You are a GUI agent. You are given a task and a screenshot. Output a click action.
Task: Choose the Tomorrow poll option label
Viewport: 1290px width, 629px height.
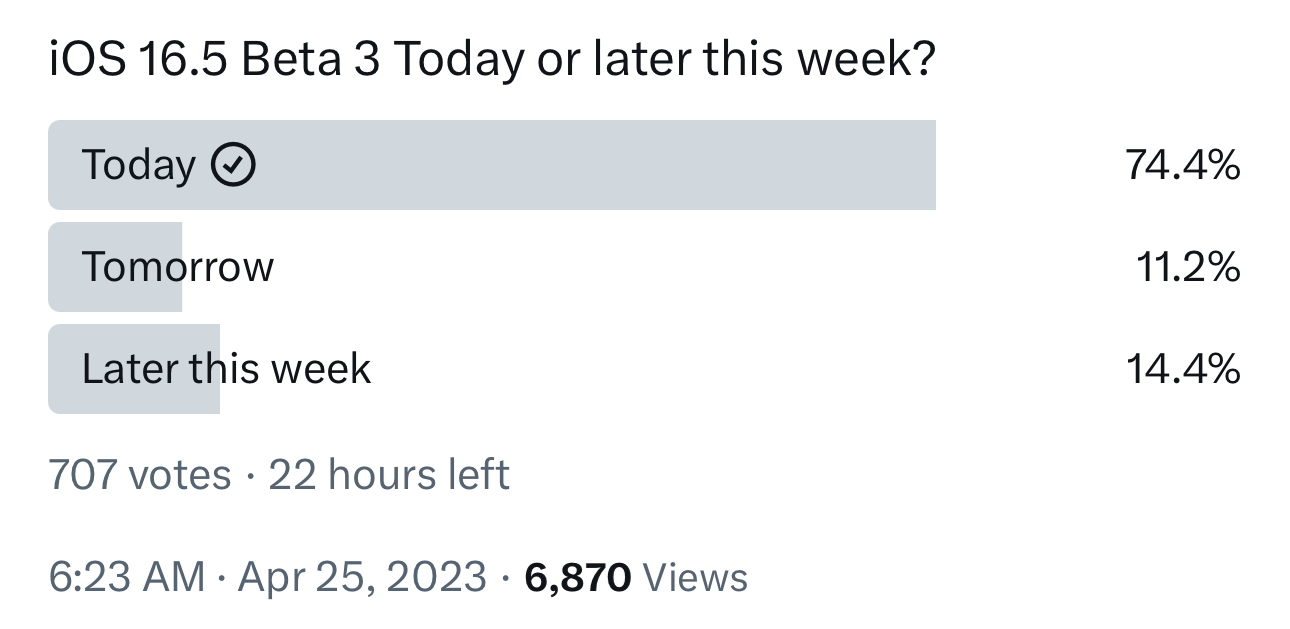(177, 267)
